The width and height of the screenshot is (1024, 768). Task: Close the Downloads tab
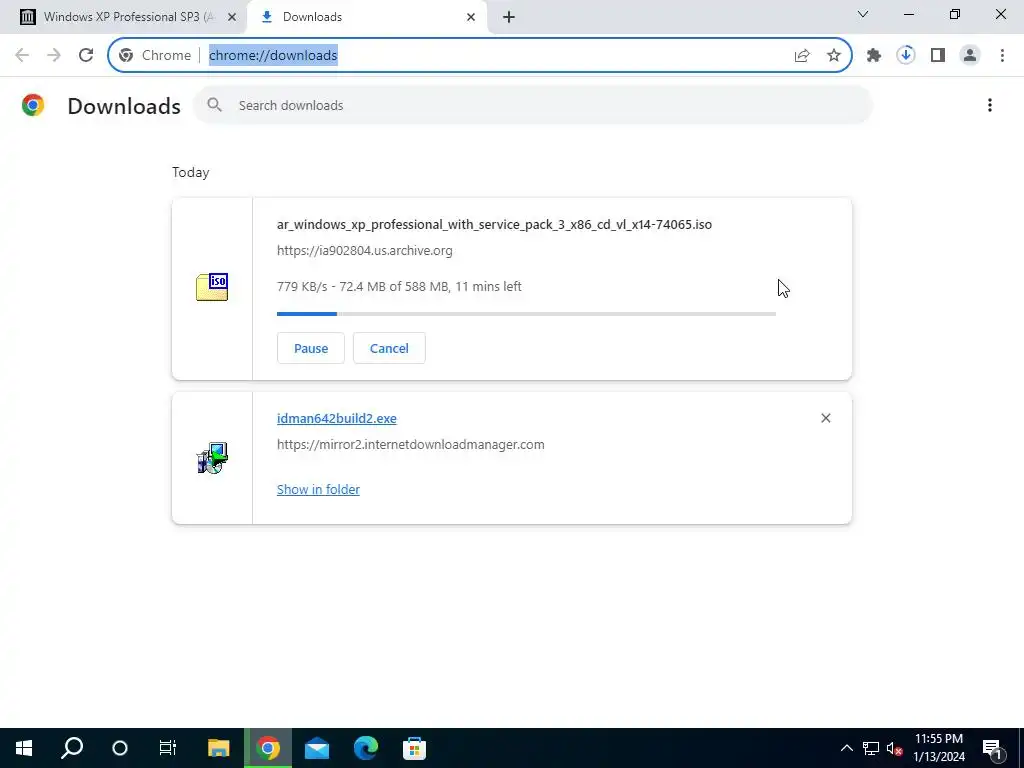(x=471, y=17)
